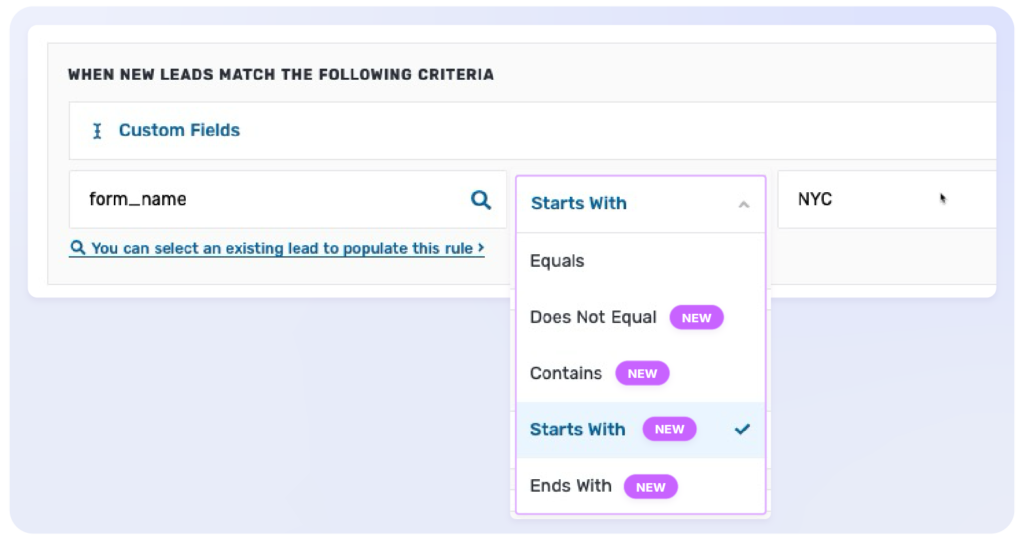Choose the Equals option
The image size is (1024, 540).
pos(641,261)
